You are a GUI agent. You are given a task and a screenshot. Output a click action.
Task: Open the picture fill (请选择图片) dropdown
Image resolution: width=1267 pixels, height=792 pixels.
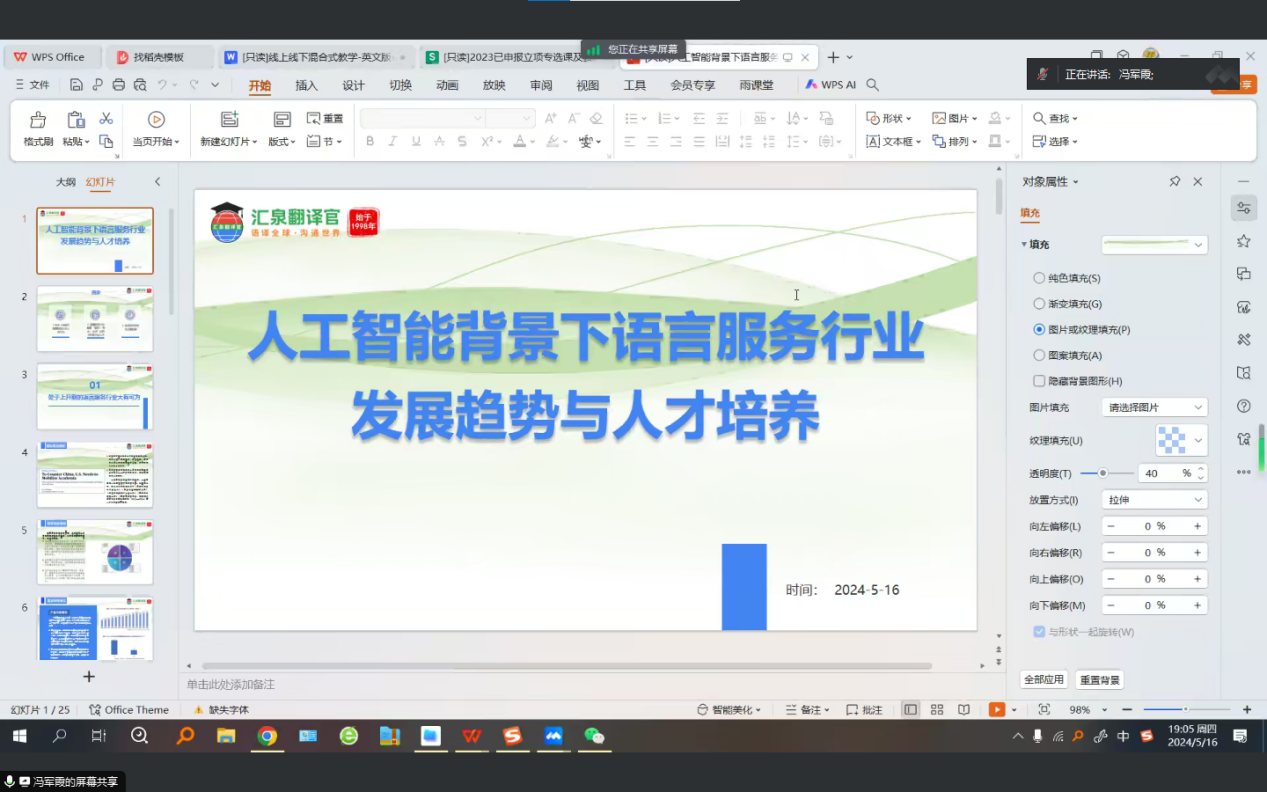tap(1153, 408)
